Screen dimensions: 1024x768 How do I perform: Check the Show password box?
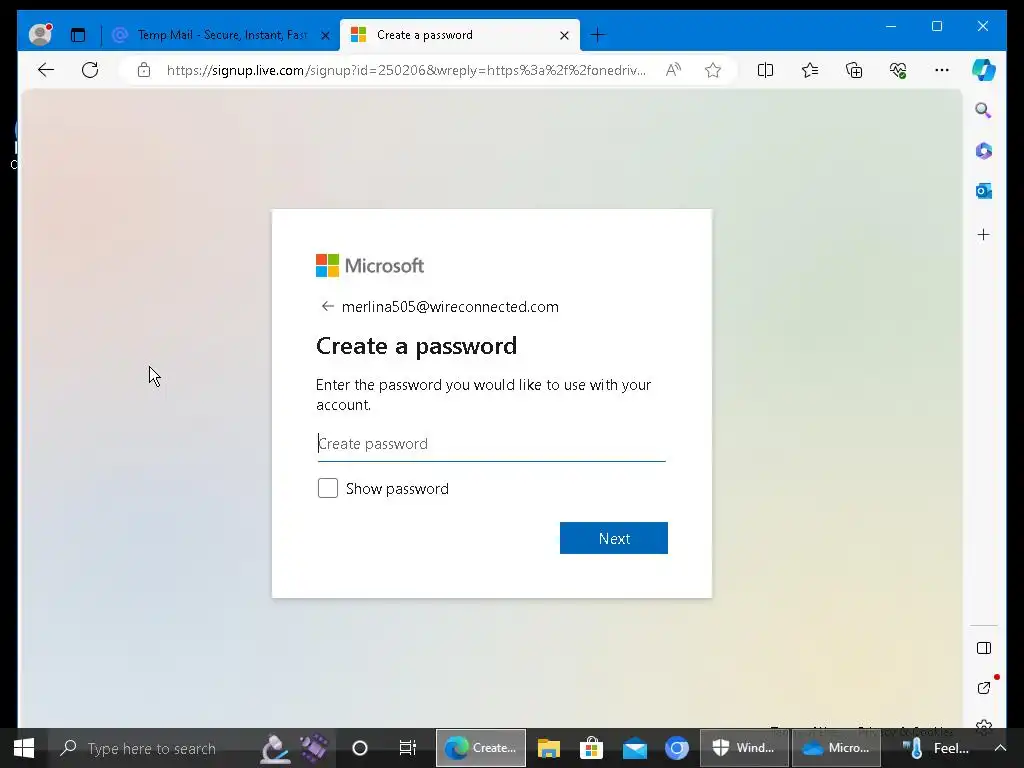(328, 488)
